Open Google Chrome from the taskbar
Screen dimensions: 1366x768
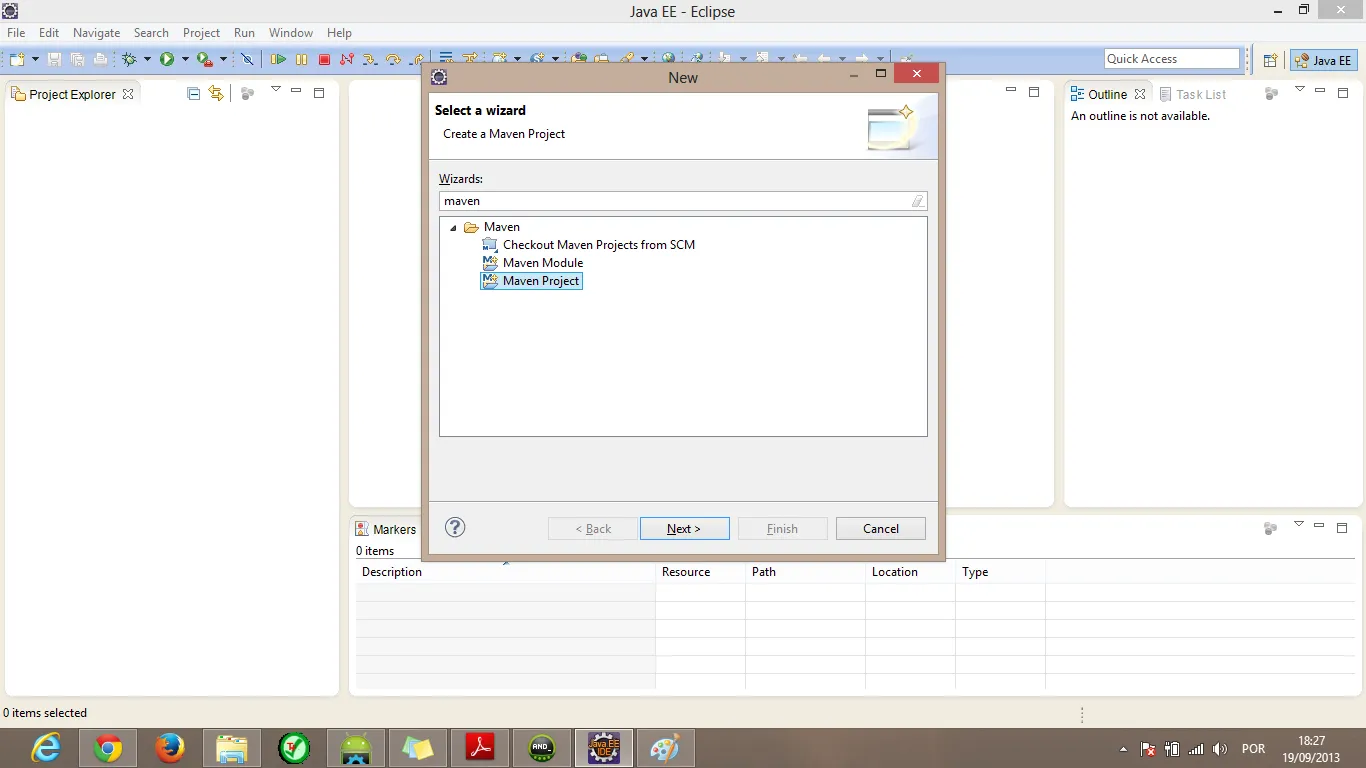click(x=108, y=748)
